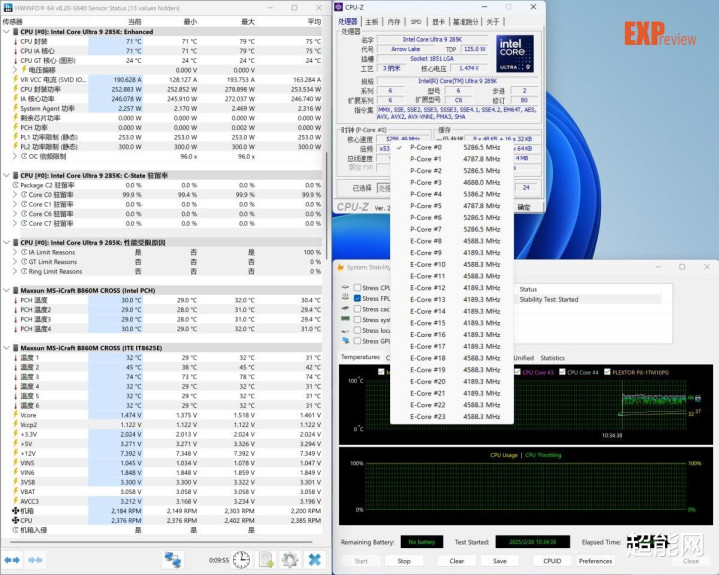Image resolution: width=719 pixels, height=575 pixels.
Task: Click icon beside Stress FPU checkbox
Action: (x=345, y=298)
